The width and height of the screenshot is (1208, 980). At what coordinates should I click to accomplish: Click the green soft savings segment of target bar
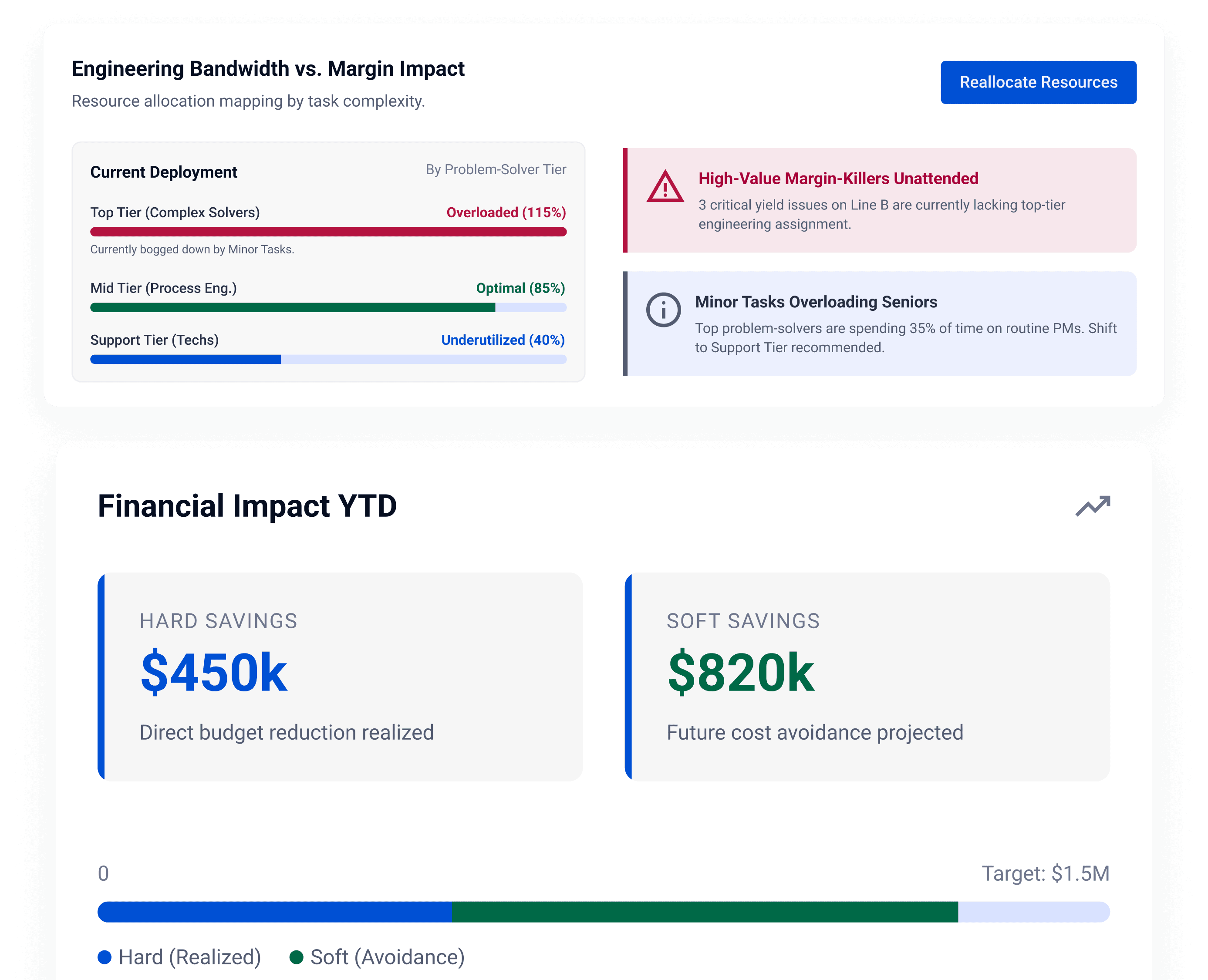click(x=705, y=912)
